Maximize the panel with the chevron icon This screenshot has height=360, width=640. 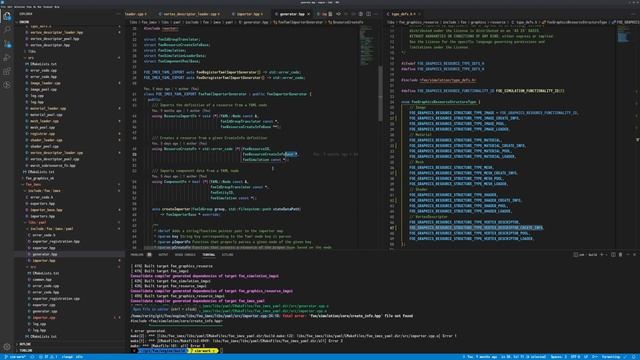[628, 255]
